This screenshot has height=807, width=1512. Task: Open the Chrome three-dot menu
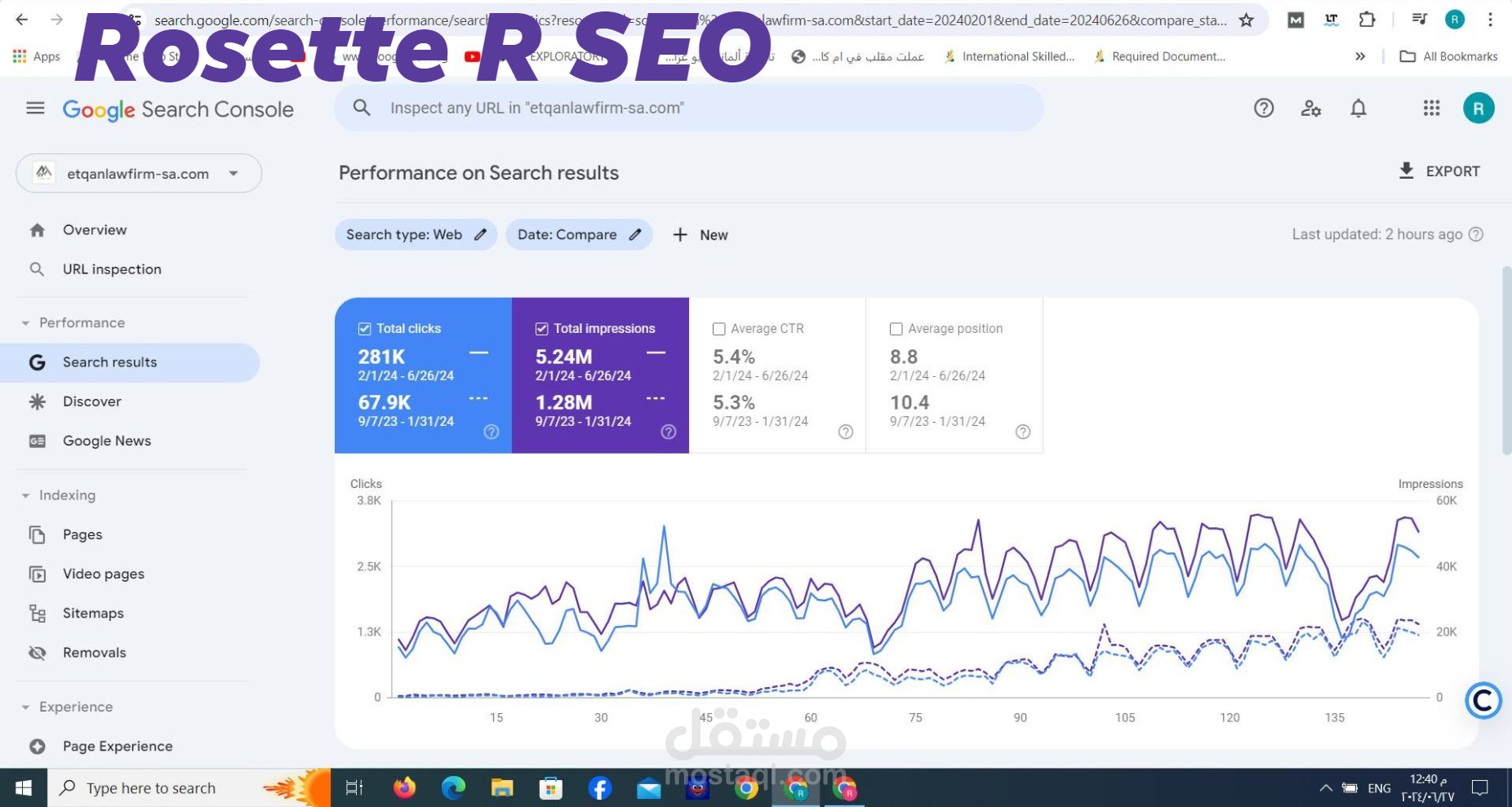click(x=1490, y=20)
